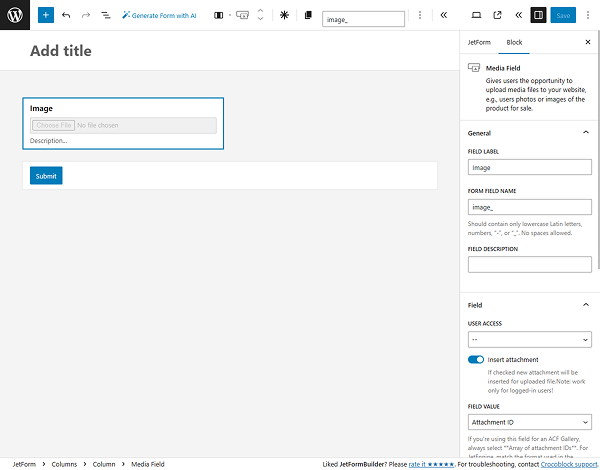
Task: Select Column in the breadcrumb
Action: coord(104,464)
